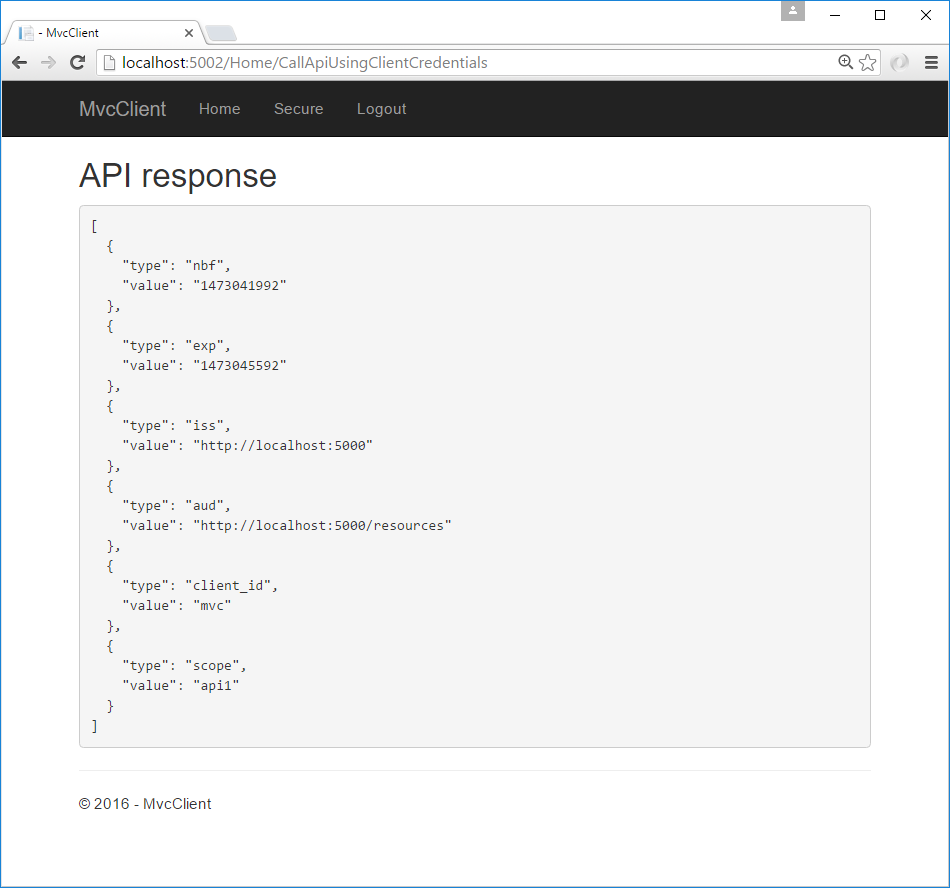950x888 pixels.
Task: Open the Chrome hamburger menu
Action: point(931,63)
